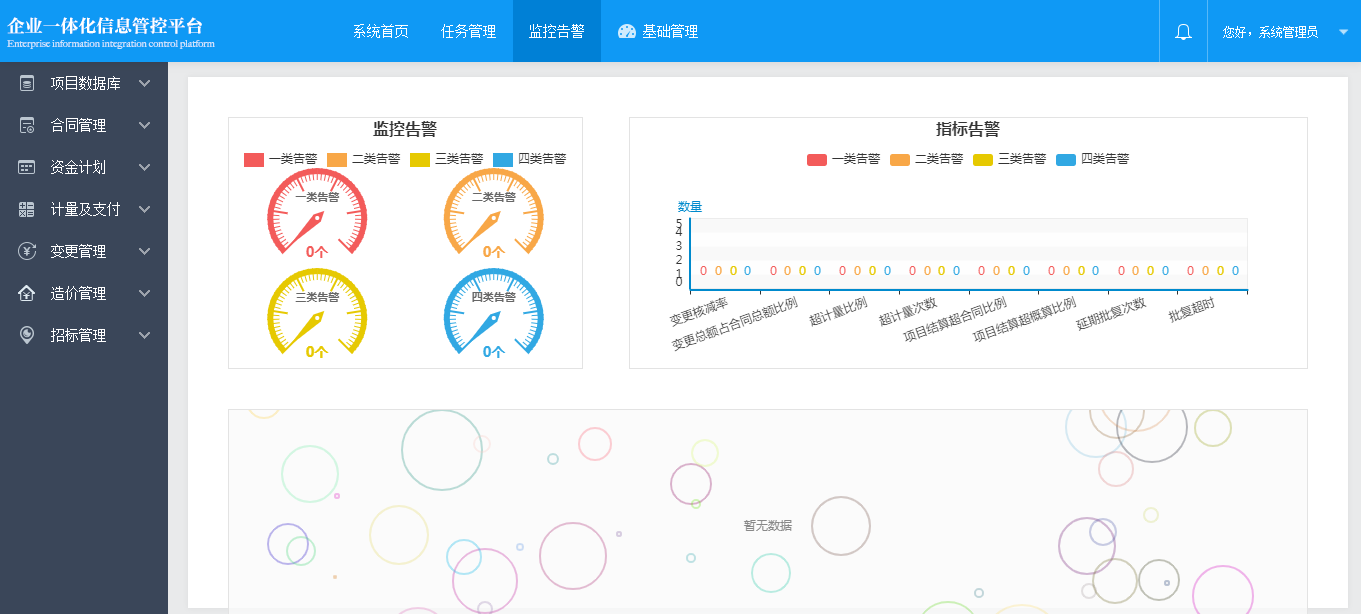1361x614 pixels.
Task: Select the 监控告警 tab
Action: tap(557, 31)
